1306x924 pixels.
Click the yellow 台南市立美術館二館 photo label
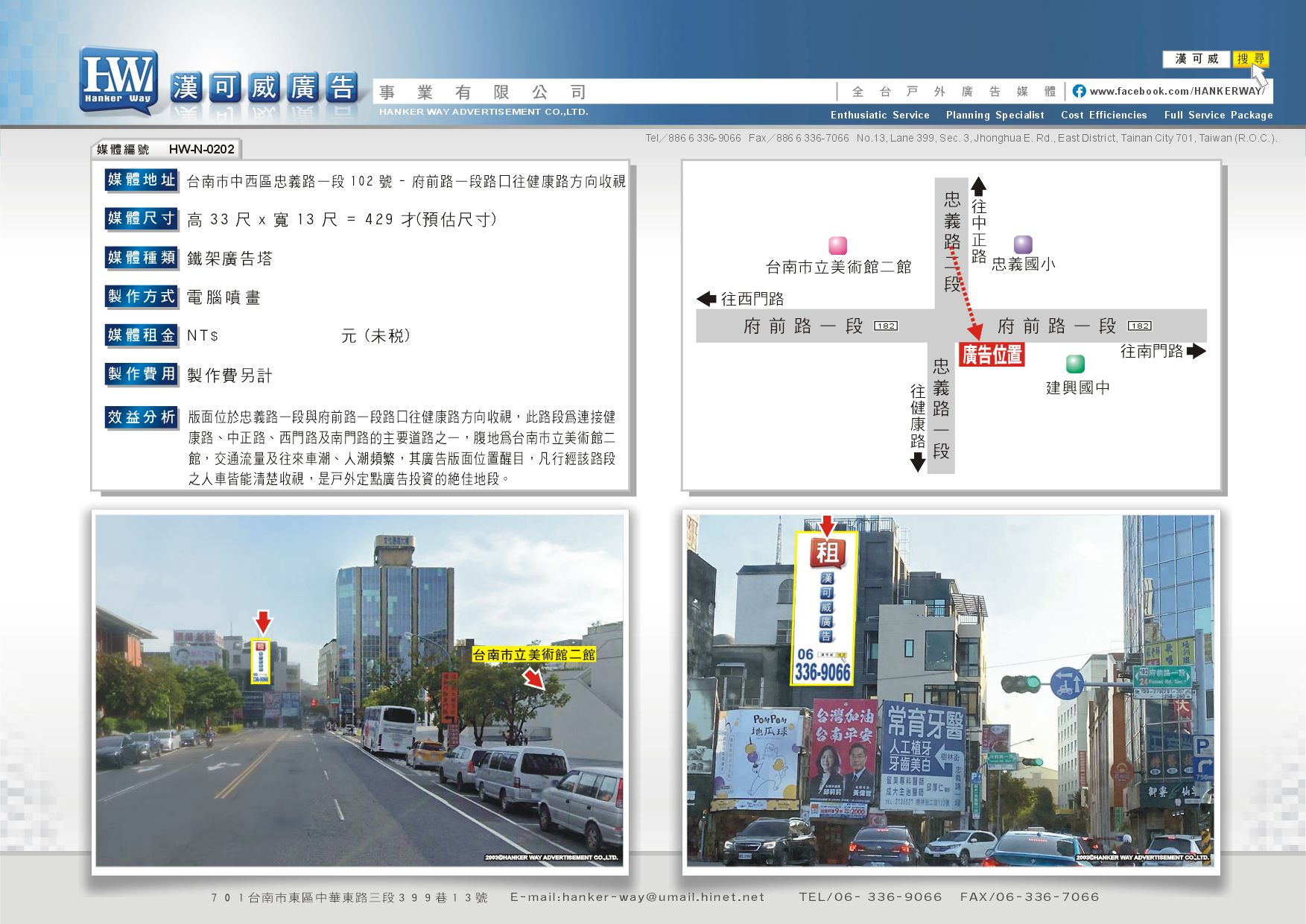pos(534,654)
